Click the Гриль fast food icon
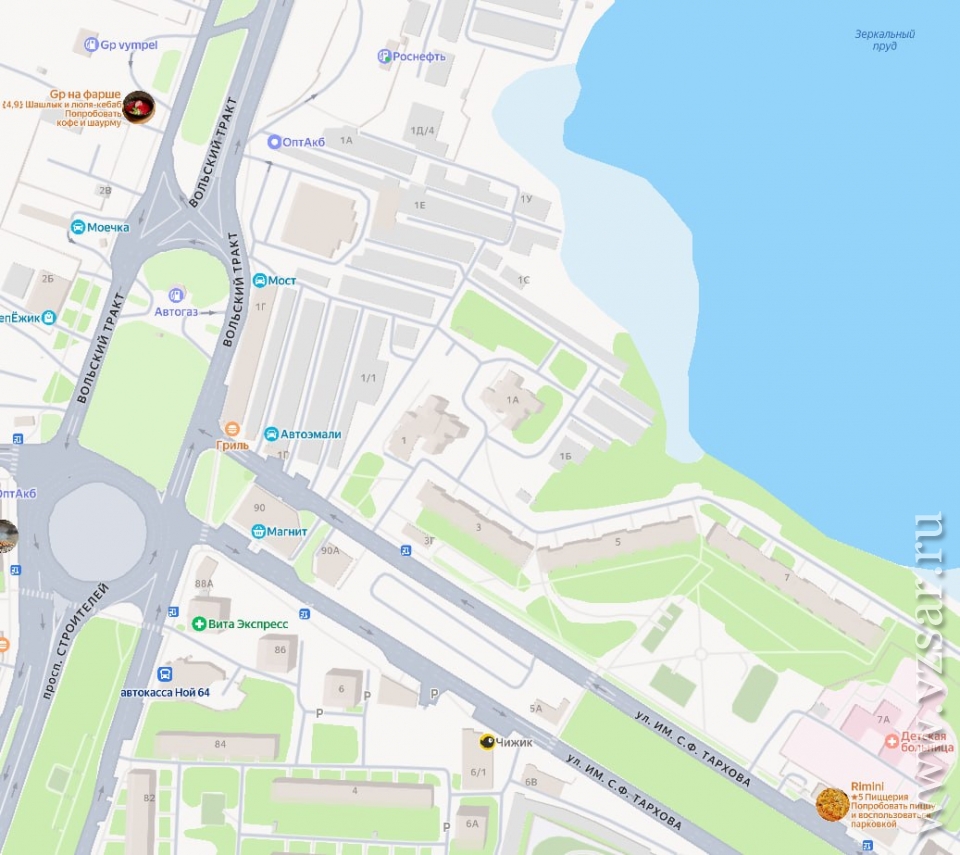The image size is (960, 855). pos(232,429)
